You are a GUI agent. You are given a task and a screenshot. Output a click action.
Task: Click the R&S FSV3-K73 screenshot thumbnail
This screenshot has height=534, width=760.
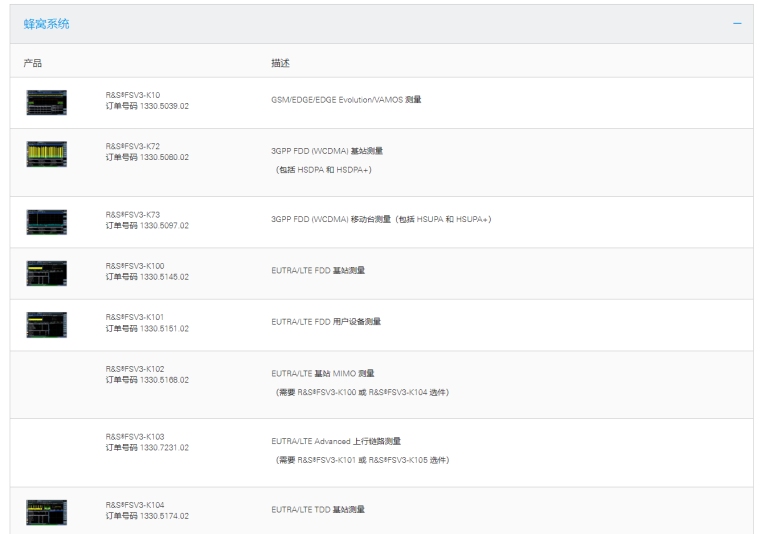tap(46, 222)
